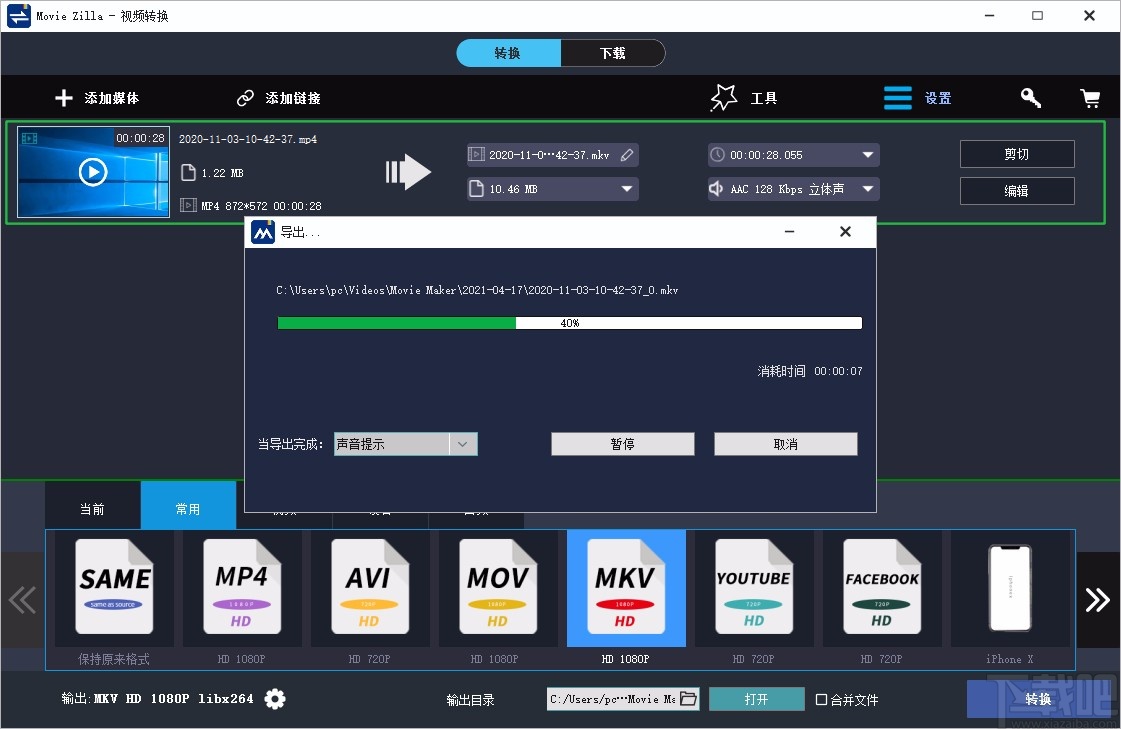Open 设置 via the hamburger menu icon

tap(897, 97)
